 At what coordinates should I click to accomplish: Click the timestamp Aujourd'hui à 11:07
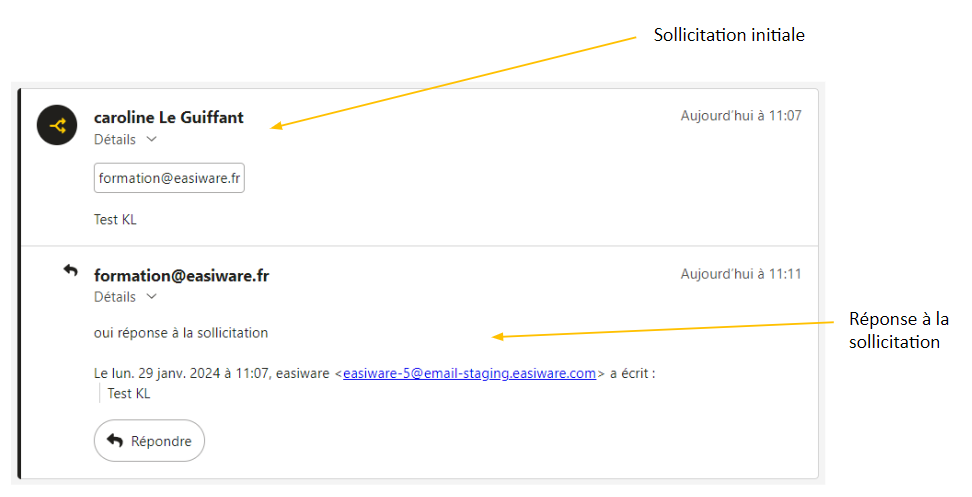tap(740, 116)
